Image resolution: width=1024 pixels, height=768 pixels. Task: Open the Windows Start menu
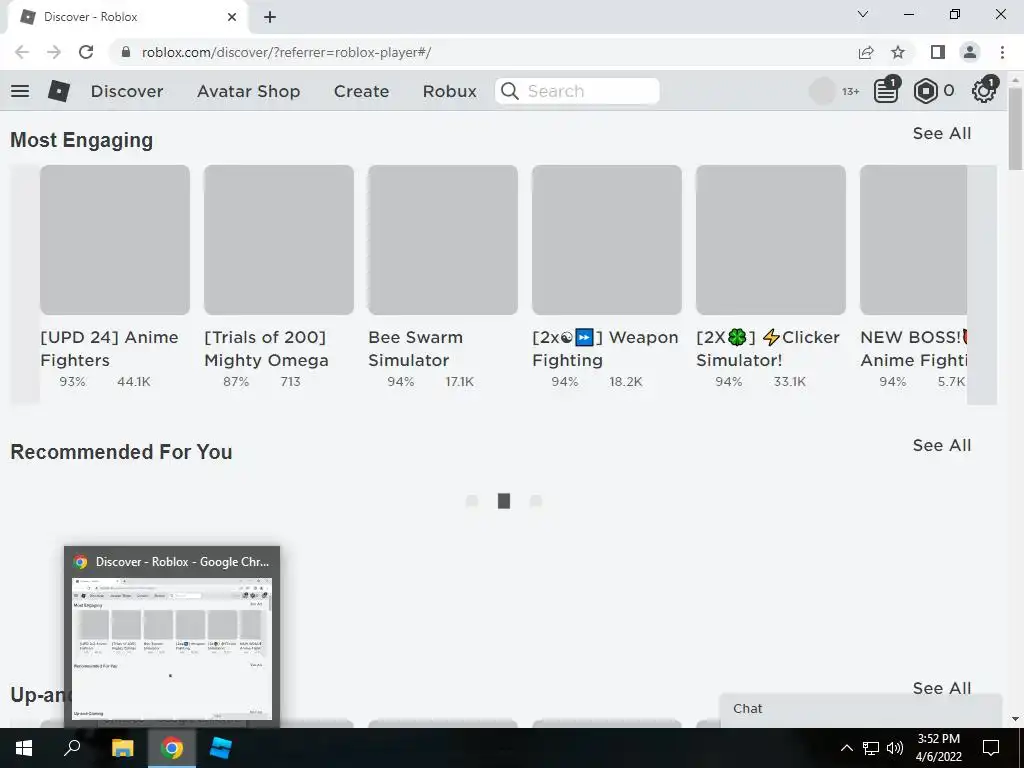24,748
